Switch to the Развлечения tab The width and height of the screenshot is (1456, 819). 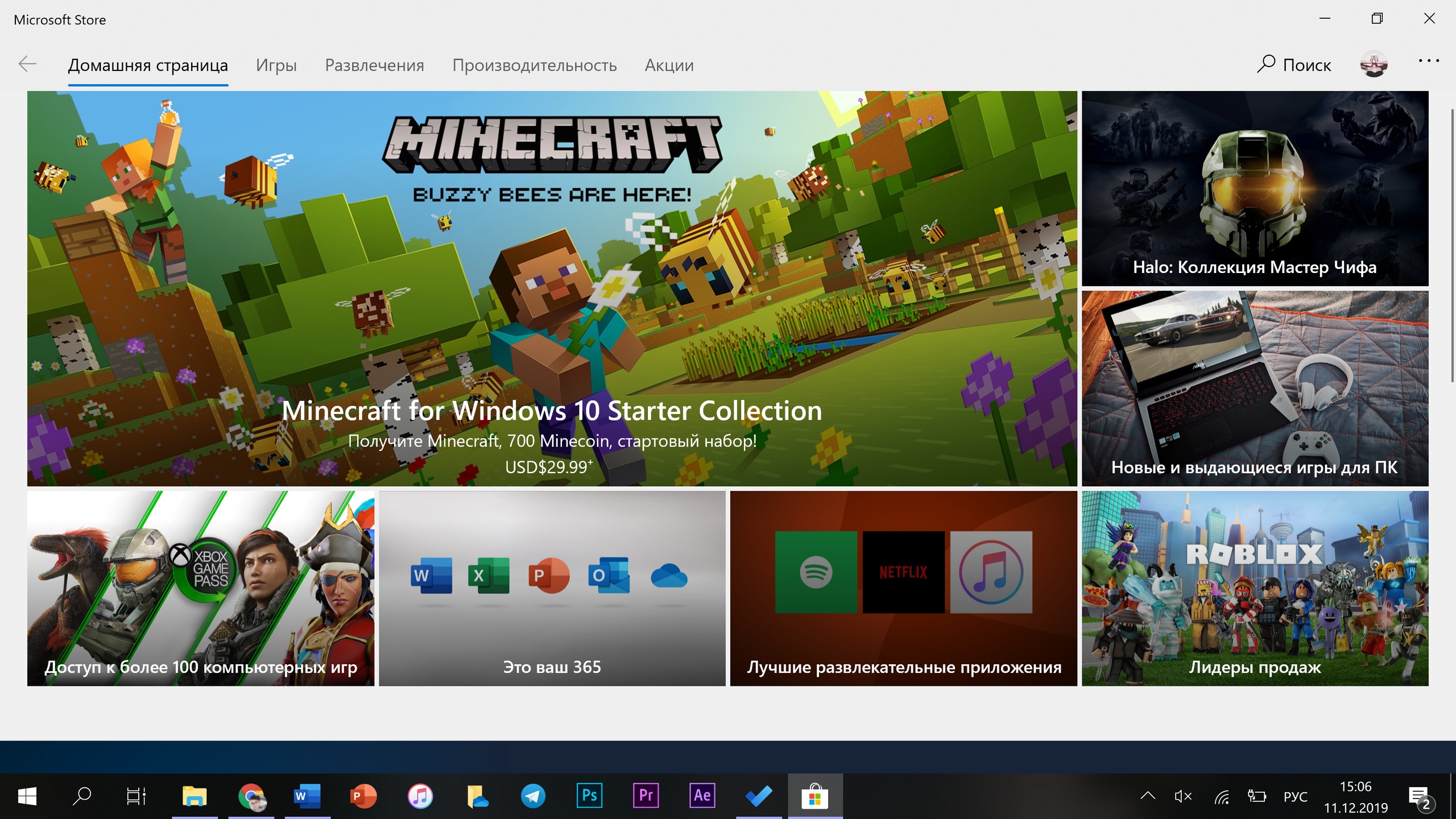tap(374, 65)
